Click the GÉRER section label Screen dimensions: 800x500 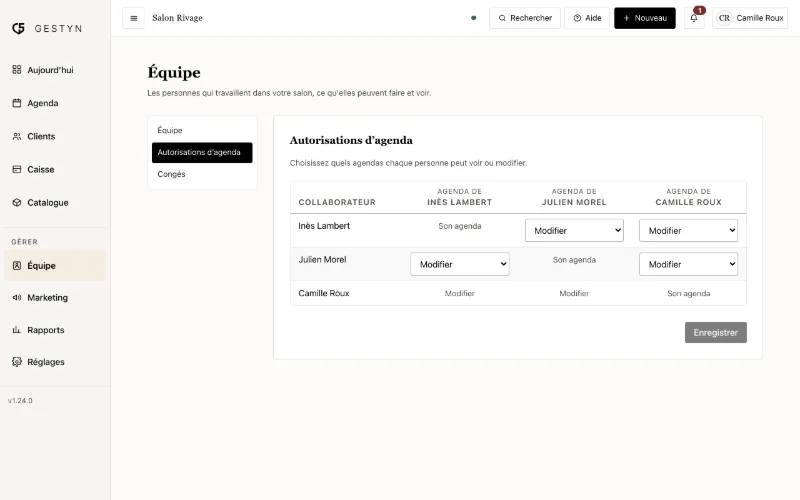point(24,242)
